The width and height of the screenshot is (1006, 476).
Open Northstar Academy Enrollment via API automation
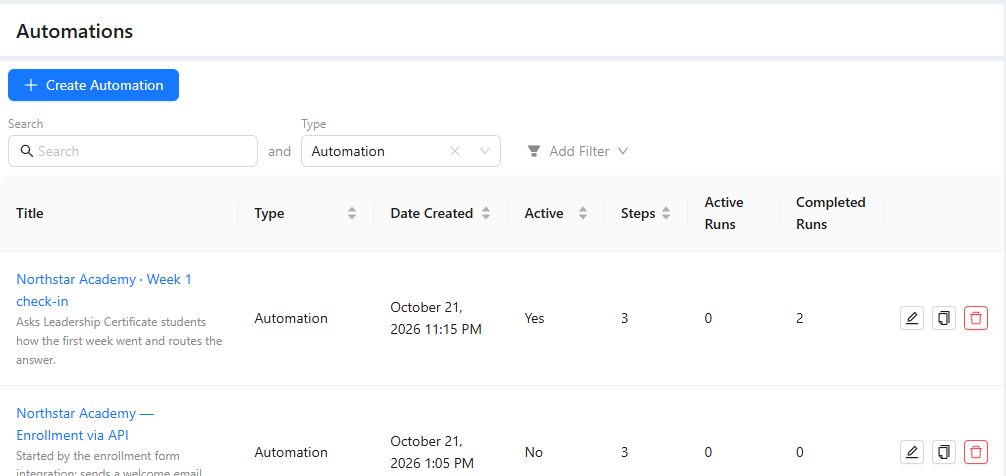[x=85, y=424]
